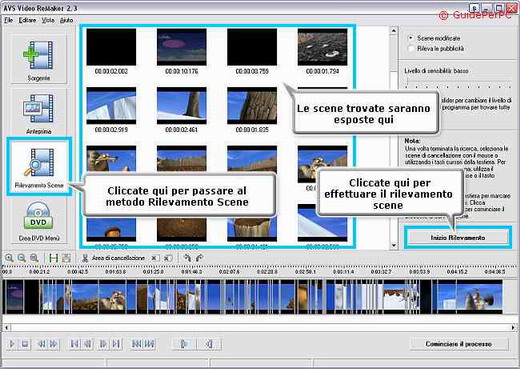520x369 pixels.
Task: Open the Sorgente source panel
Action: (39, 59)
